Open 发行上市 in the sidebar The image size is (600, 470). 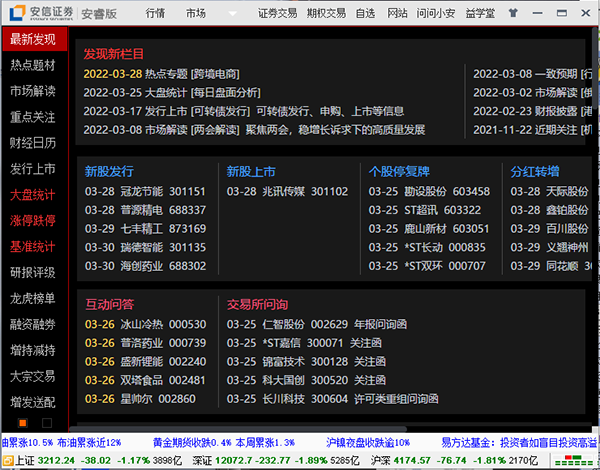pyautogui.click(x=33, y=169)
